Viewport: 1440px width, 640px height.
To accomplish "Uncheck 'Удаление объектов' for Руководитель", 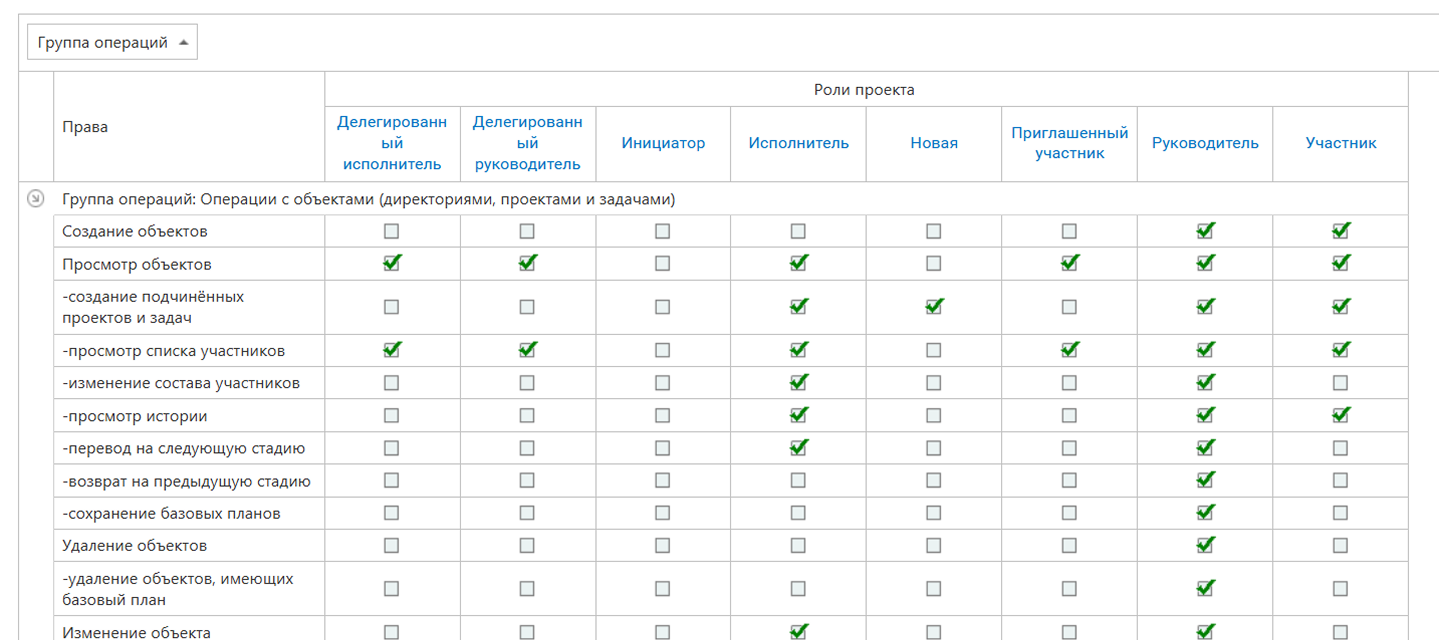I will [x=1204, y=546].
